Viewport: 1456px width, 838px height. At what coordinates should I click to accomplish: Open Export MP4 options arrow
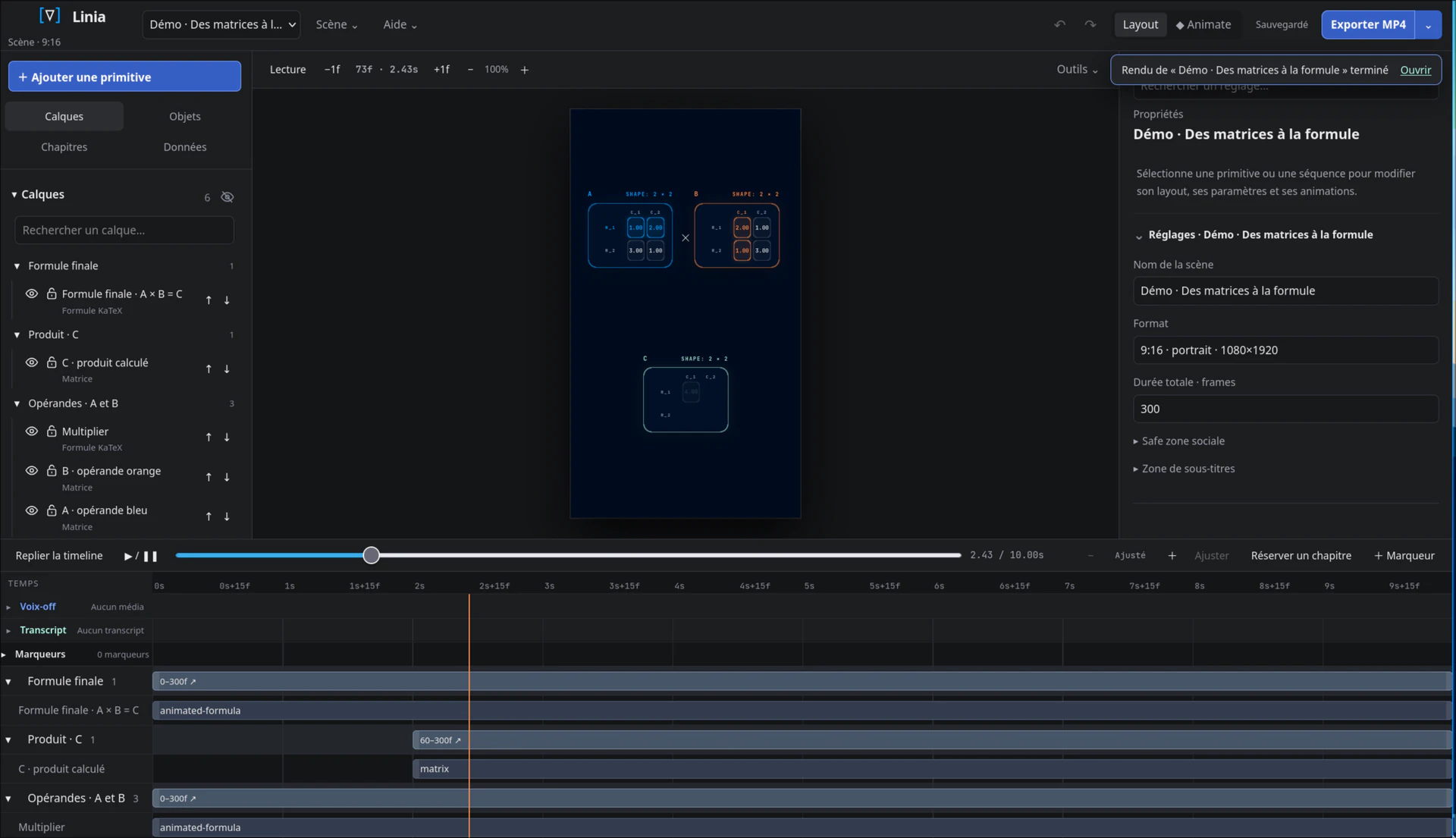pyautogui.click(x=1428, y=25)
